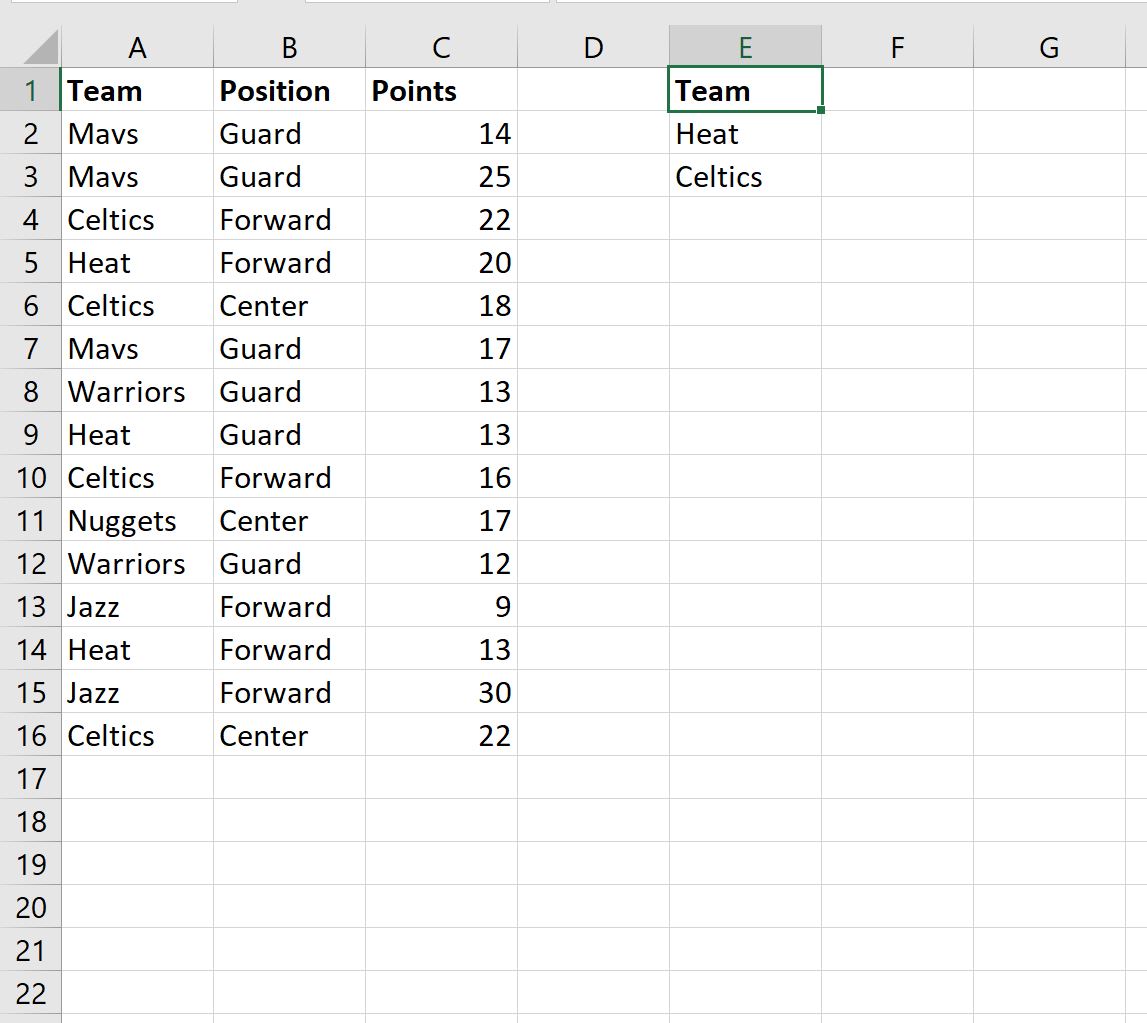Select the cell with 30 points
This screenshot has width=1147, height=1023.
[441, 693]
